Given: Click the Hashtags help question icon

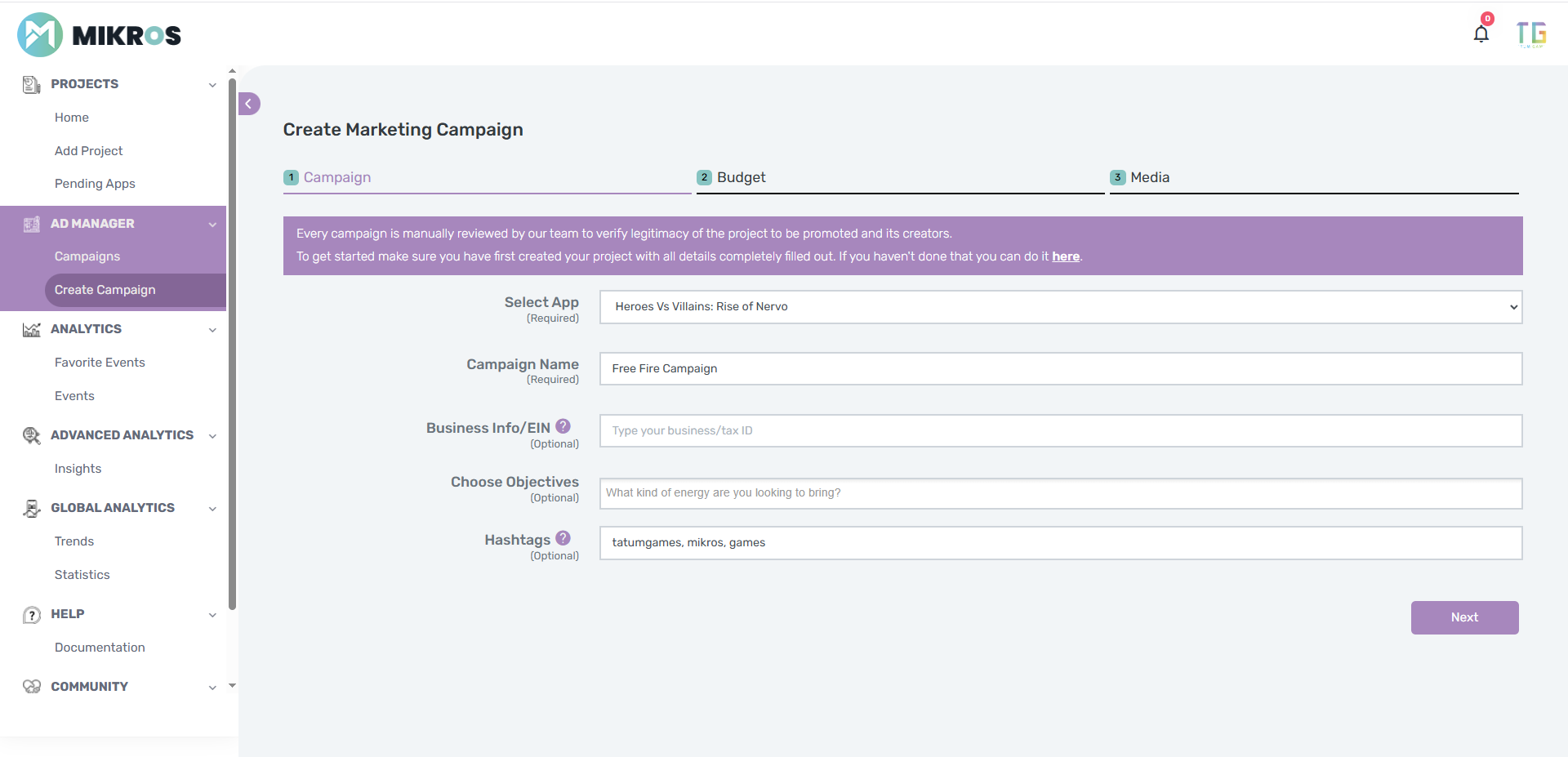Looking at the screenshot, I should click(563, 538).
